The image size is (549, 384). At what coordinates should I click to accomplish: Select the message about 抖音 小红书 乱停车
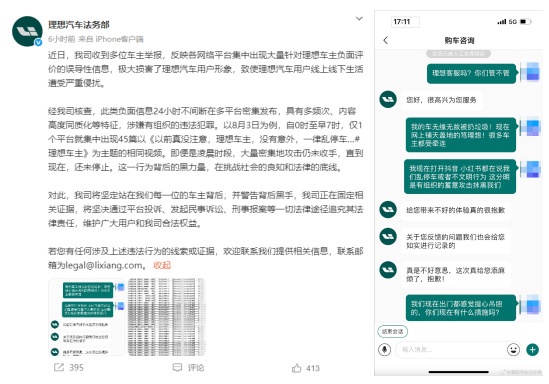460,176
